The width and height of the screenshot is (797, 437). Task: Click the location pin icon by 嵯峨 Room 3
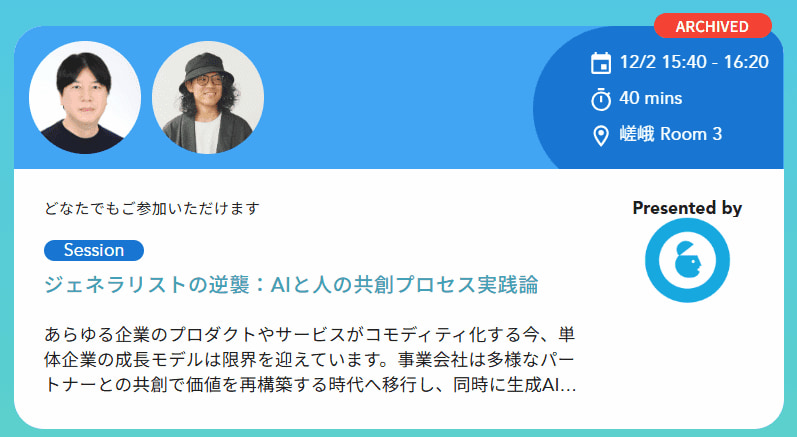tap(601, 136)
